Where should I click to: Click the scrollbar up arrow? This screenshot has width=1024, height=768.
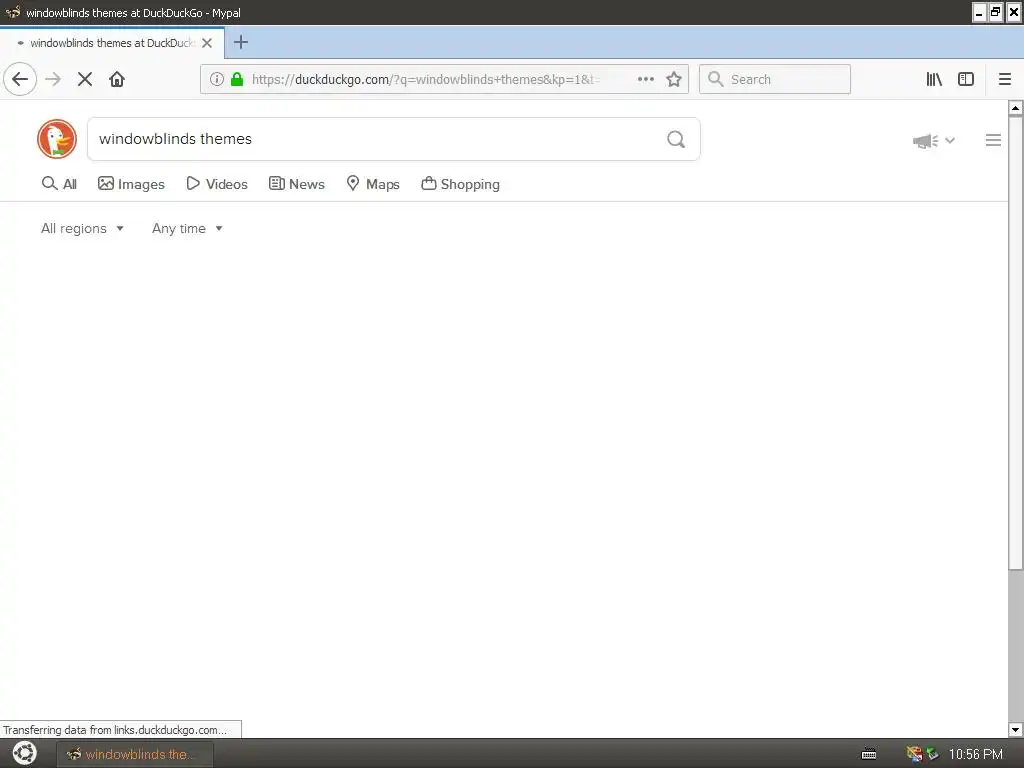(x=1016, y=108)
